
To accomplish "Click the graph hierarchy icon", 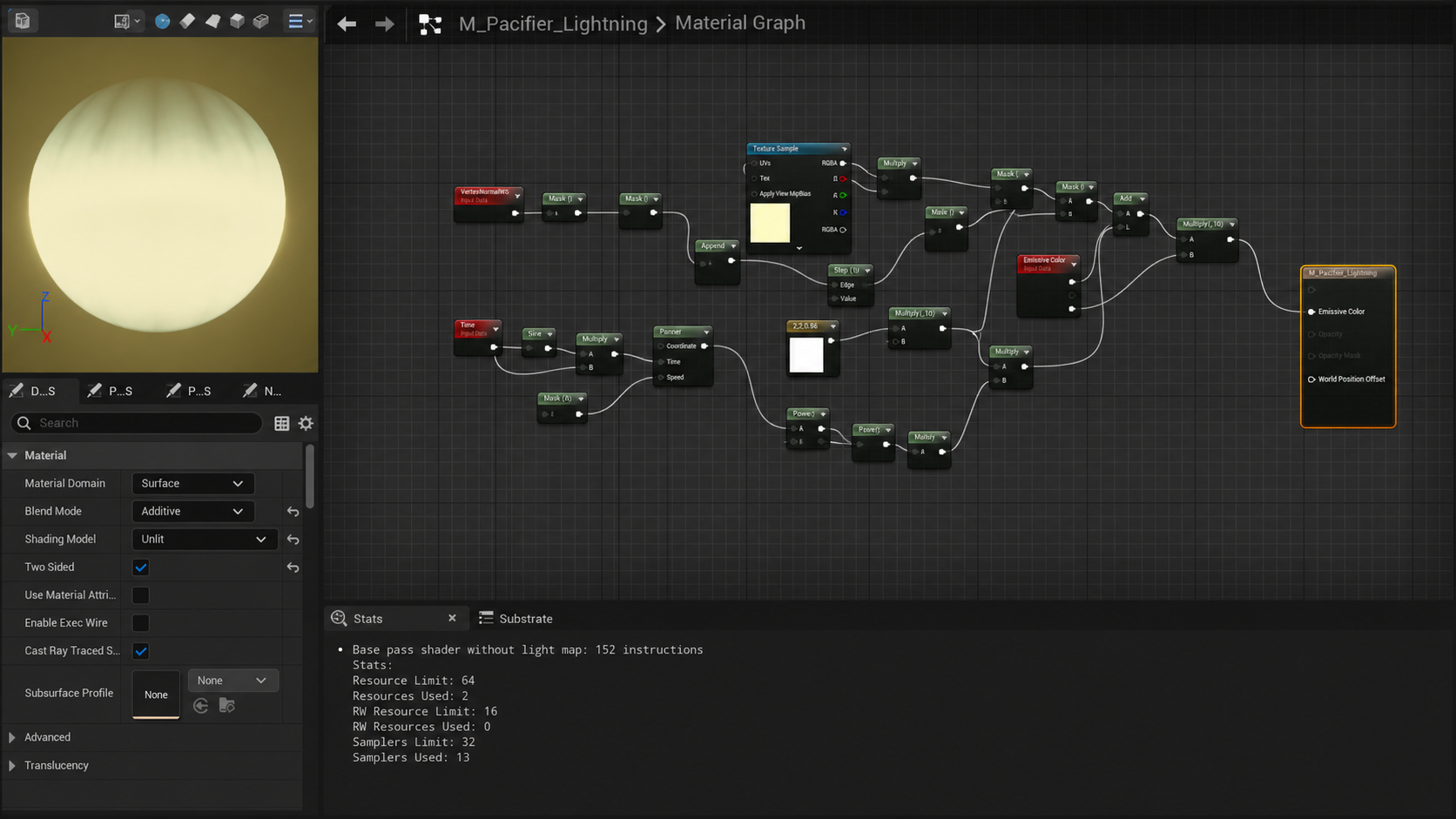I will coord(430,23).
